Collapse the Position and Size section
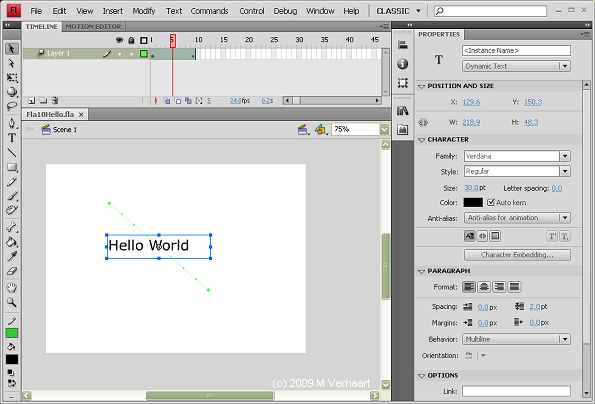The image size is (595, 404). [x=421, y=86]
